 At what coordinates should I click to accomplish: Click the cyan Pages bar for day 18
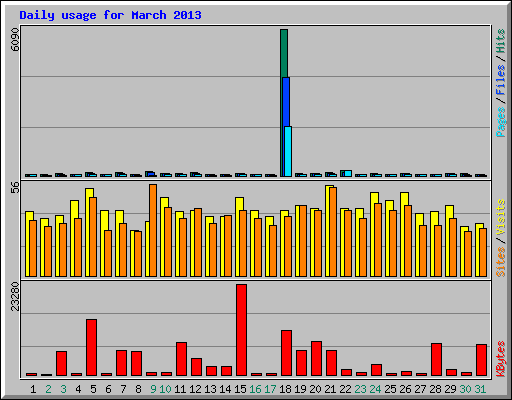point(288,151)
